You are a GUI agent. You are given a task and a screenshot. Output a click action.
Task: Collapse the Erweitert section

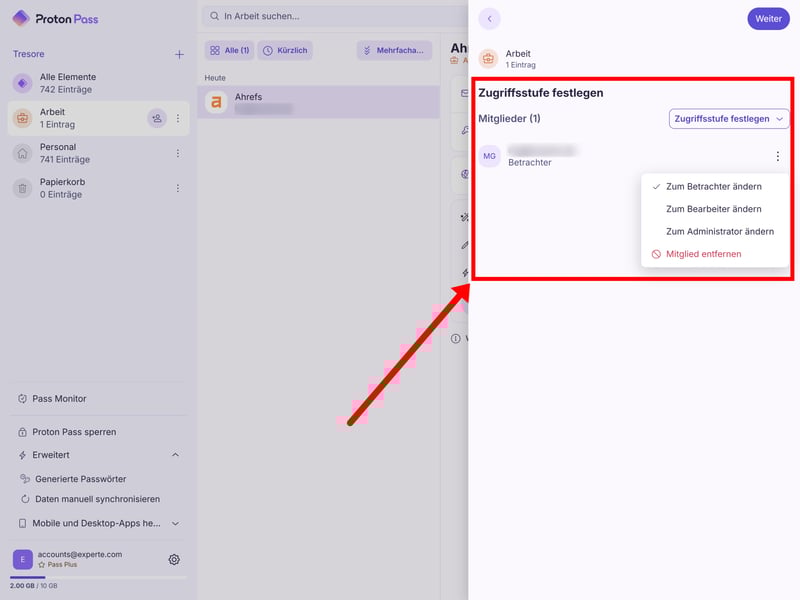[175, 455]
